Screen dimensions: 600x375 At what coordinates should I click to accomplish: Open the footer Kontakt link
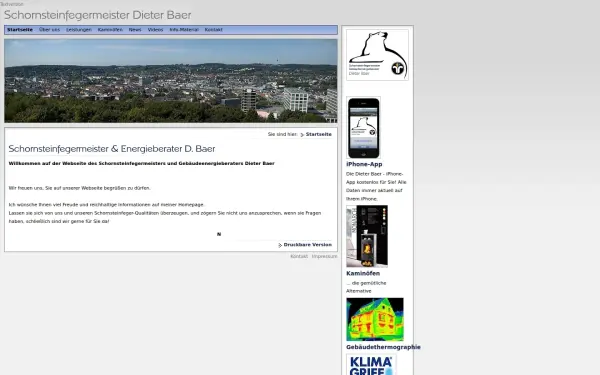[299, 256]
